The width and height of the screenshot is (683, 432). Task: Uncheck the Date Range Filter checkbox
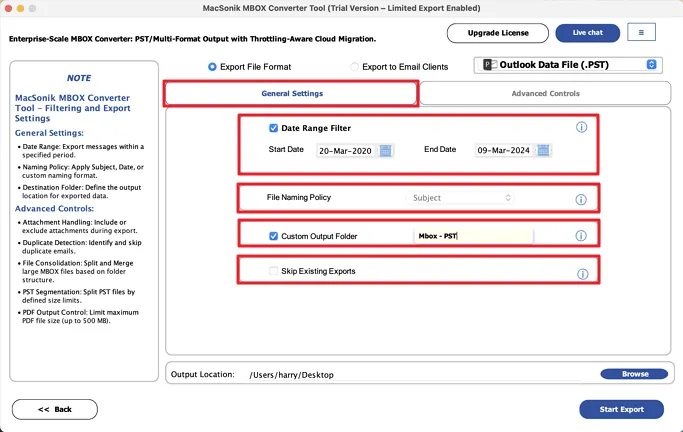click(x=274, y=128)
